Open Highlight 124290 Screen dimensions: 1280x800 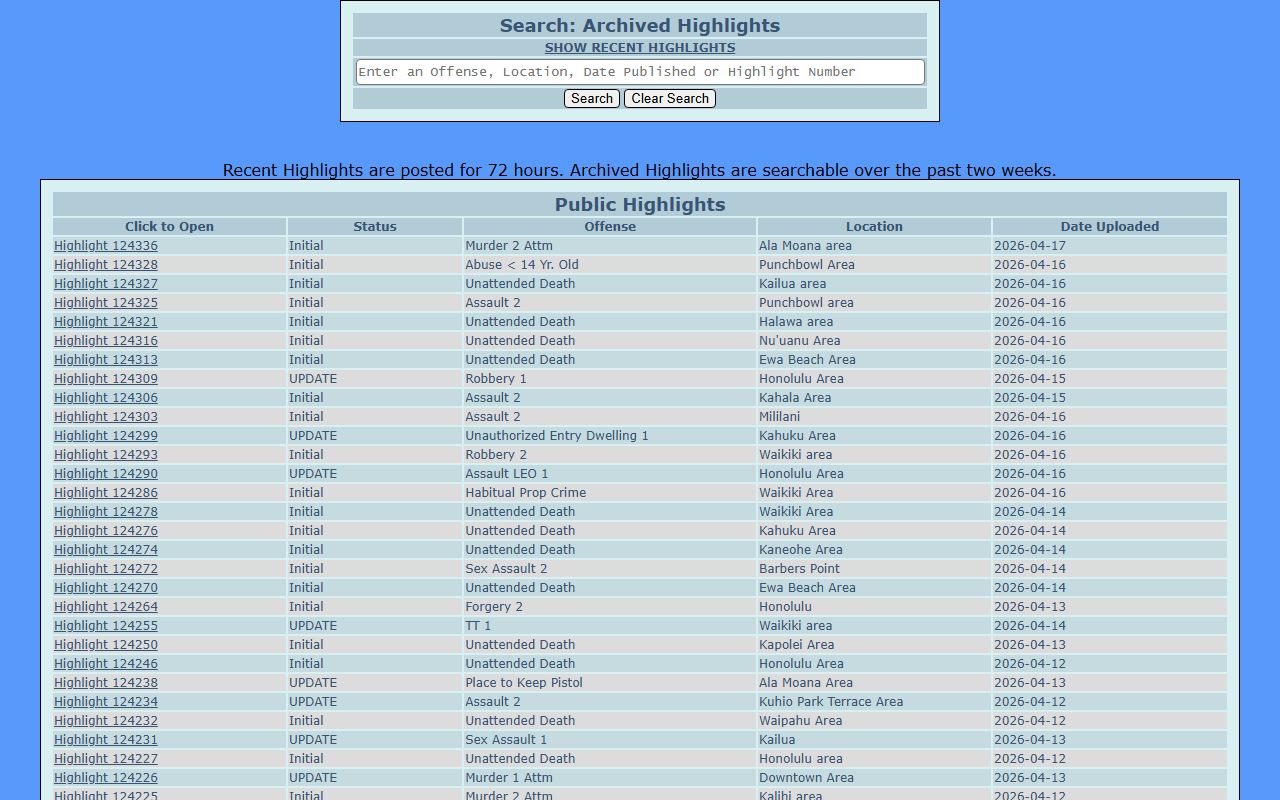tap(106, 474)
